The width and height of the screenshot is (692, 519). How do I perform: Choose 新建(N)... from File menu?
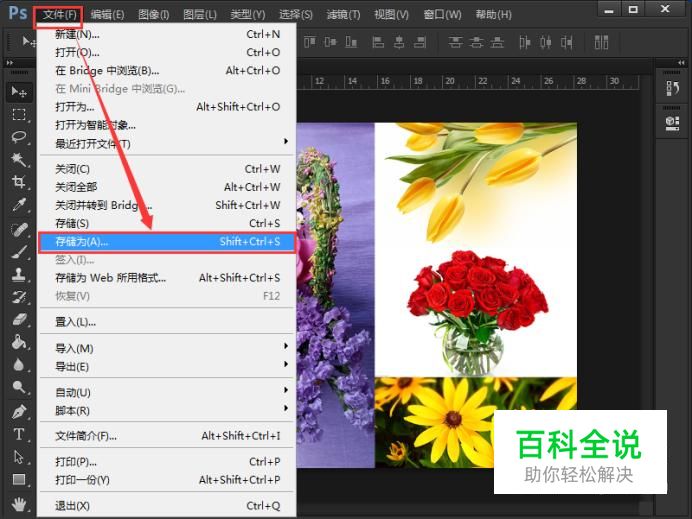[x=167, y=34]
